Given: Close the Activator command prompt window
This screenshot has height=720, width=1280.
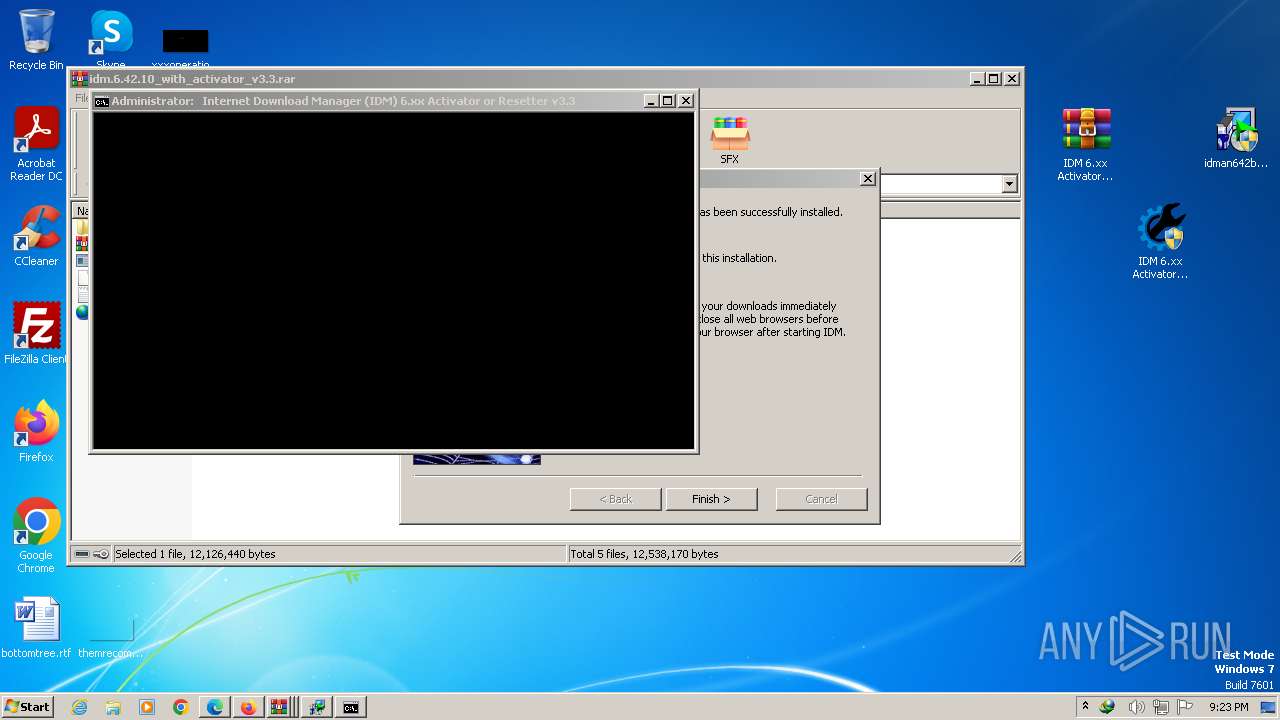Looking at the screenshot, I should (686, 101).
